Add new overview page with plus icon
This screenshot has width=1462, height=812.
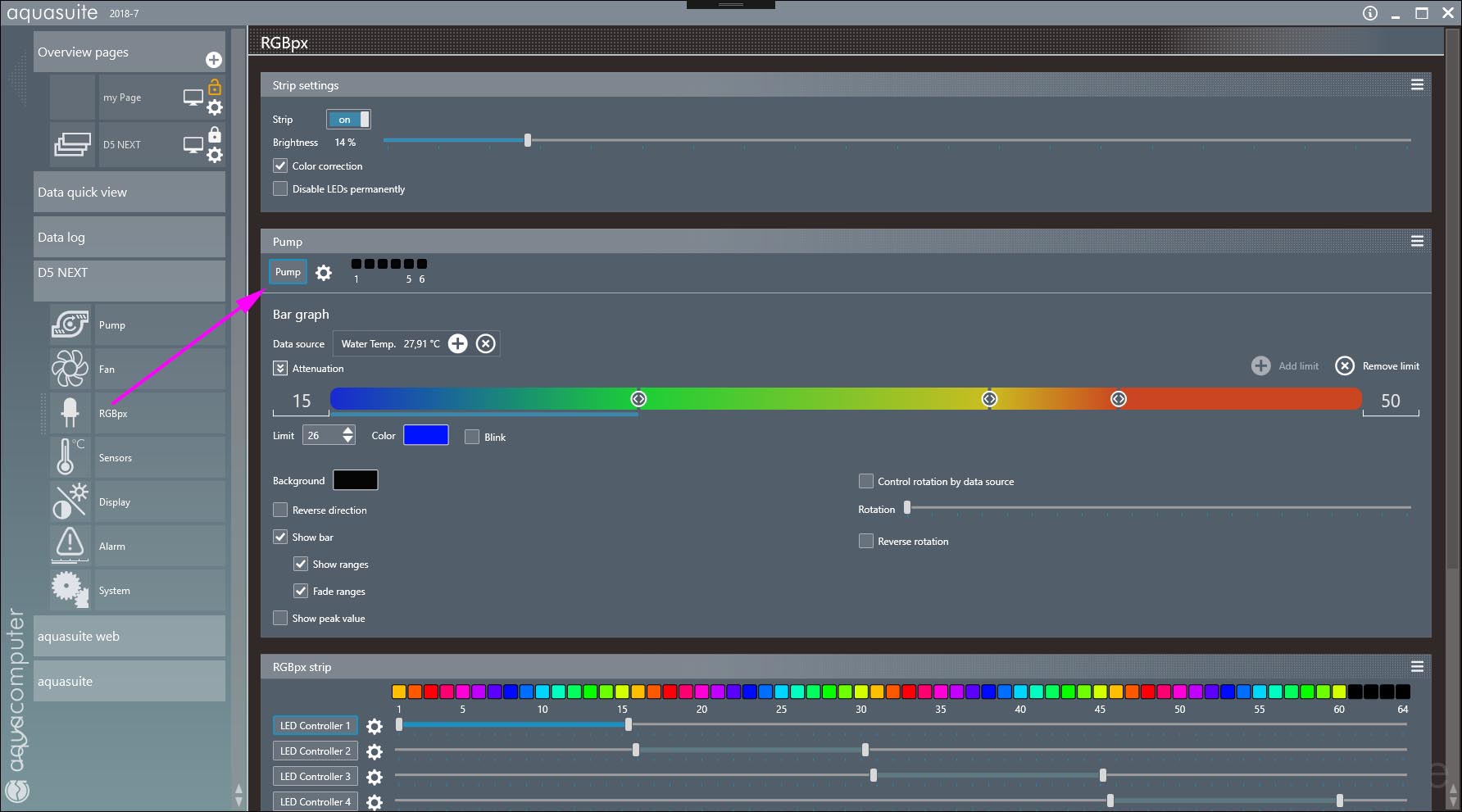click(214, 60)
